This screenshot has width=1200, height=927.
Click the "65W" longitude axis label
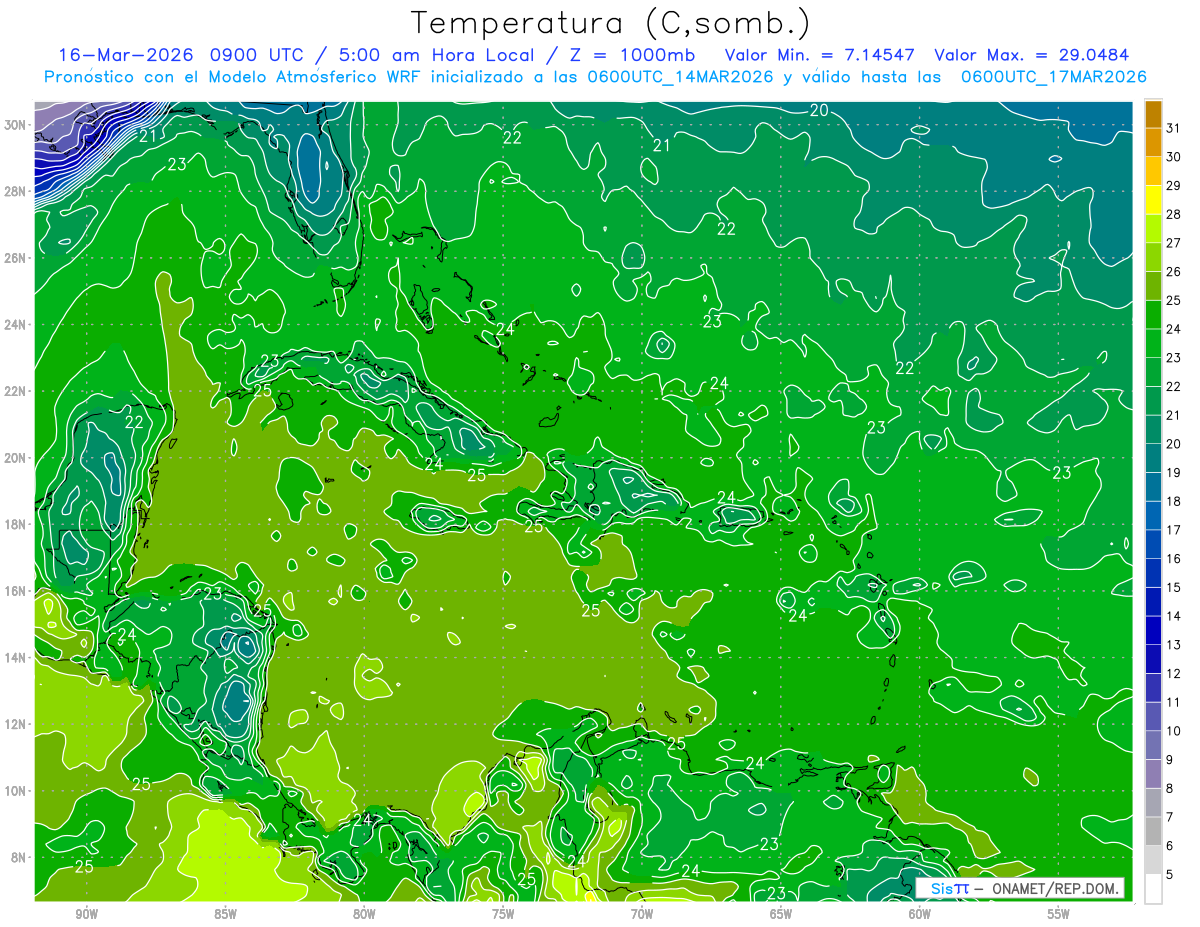[781, 913]
